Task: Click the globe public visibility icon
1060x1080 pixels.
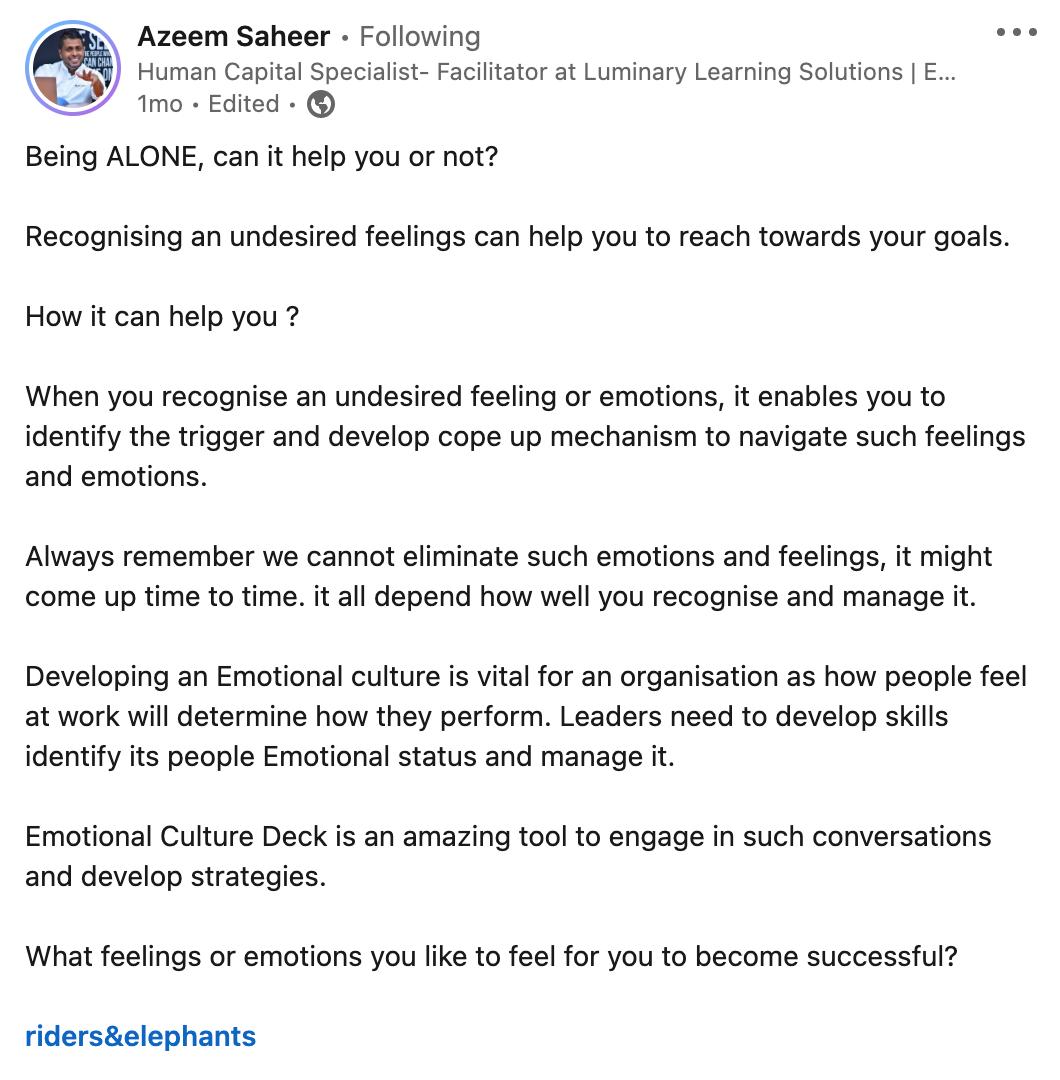Action: point(320,104)
